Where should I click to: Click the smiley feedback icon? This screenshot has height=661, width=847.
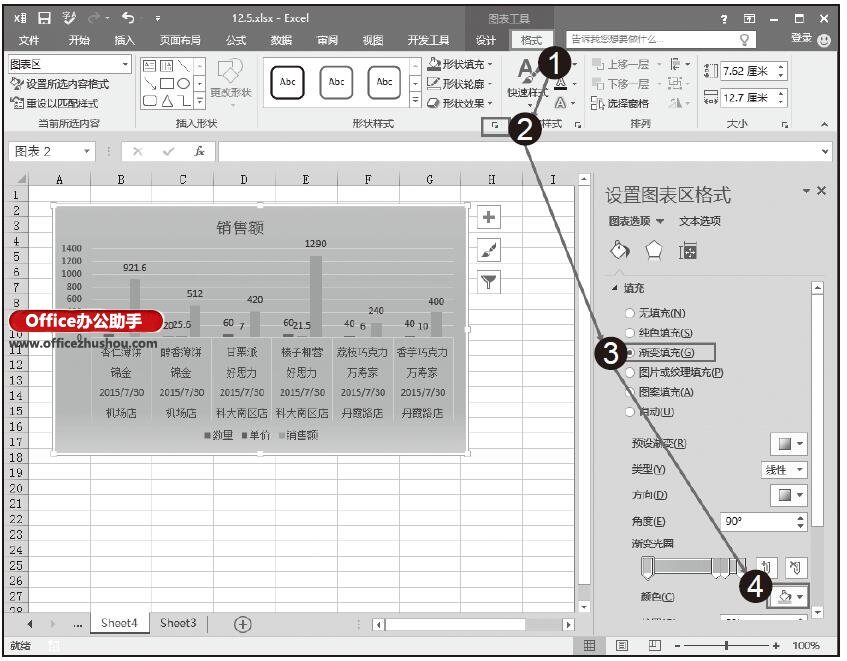click(824, 40)
